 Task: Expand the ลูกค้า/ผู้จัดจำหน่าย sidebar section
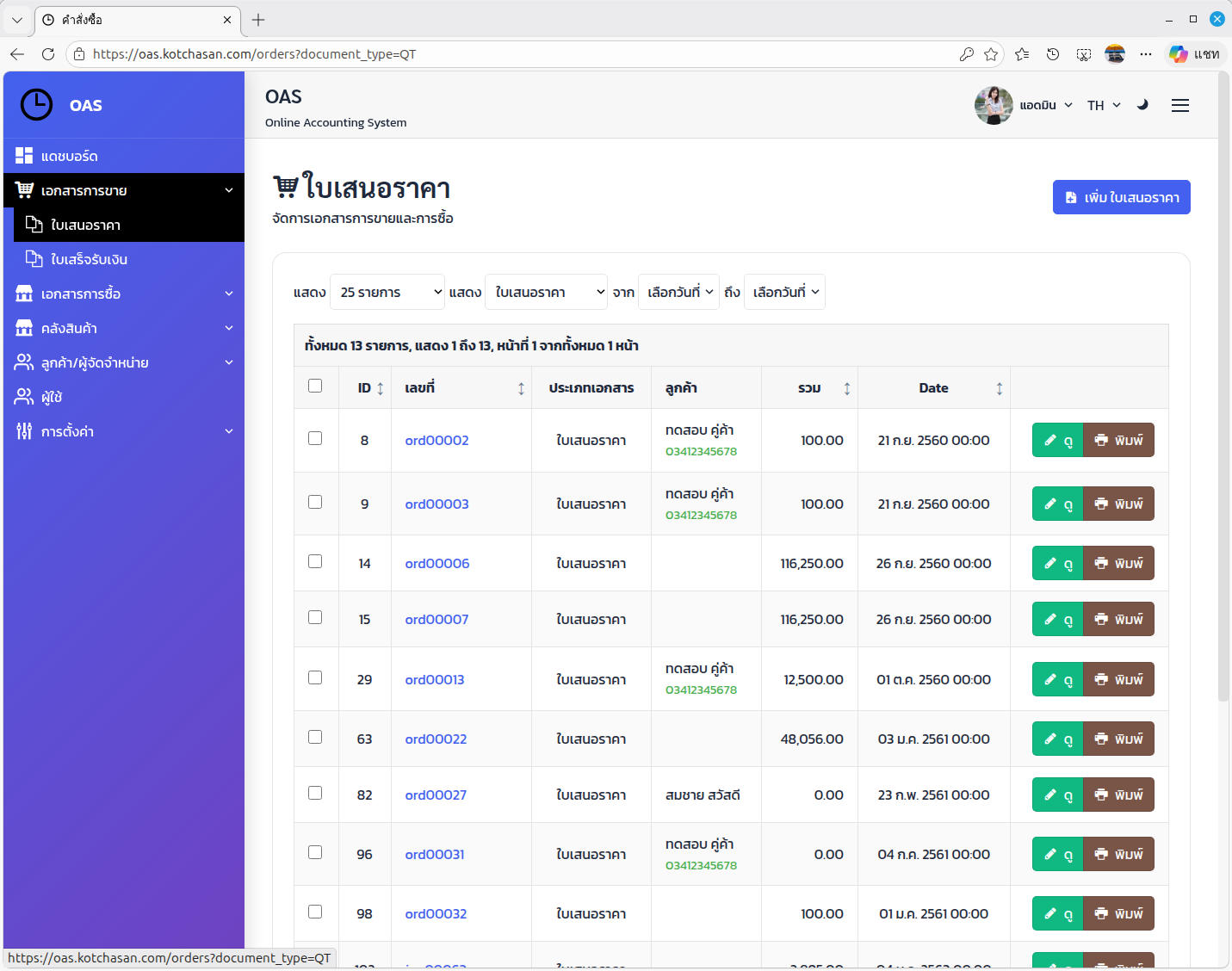tap(124, 362)
